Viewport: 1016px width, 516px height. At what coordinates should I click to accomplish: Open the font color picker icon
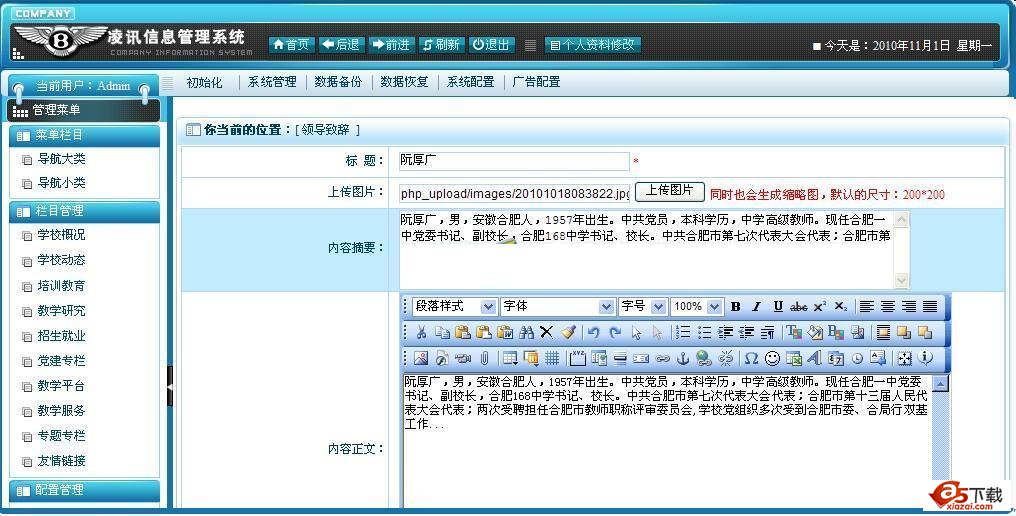(x=794, y=333)
